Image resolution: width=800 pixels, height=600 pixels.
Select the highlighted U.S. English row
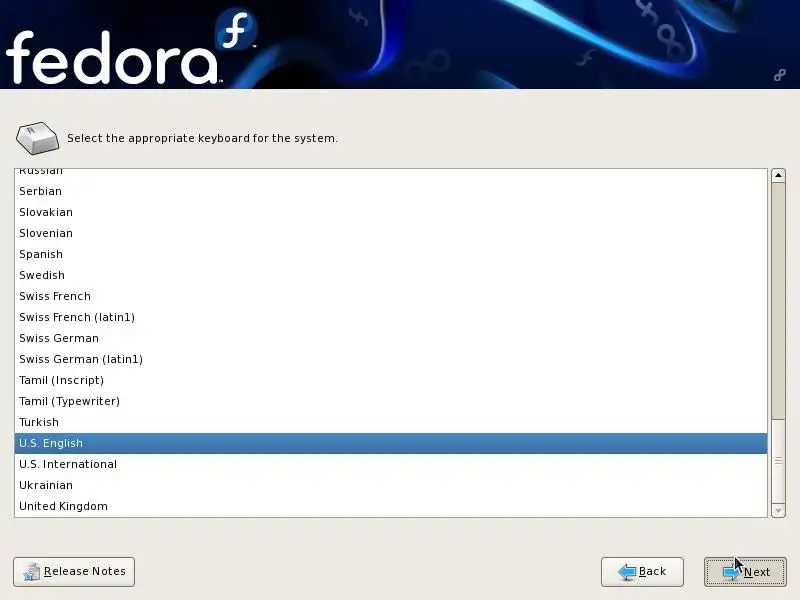391,443
